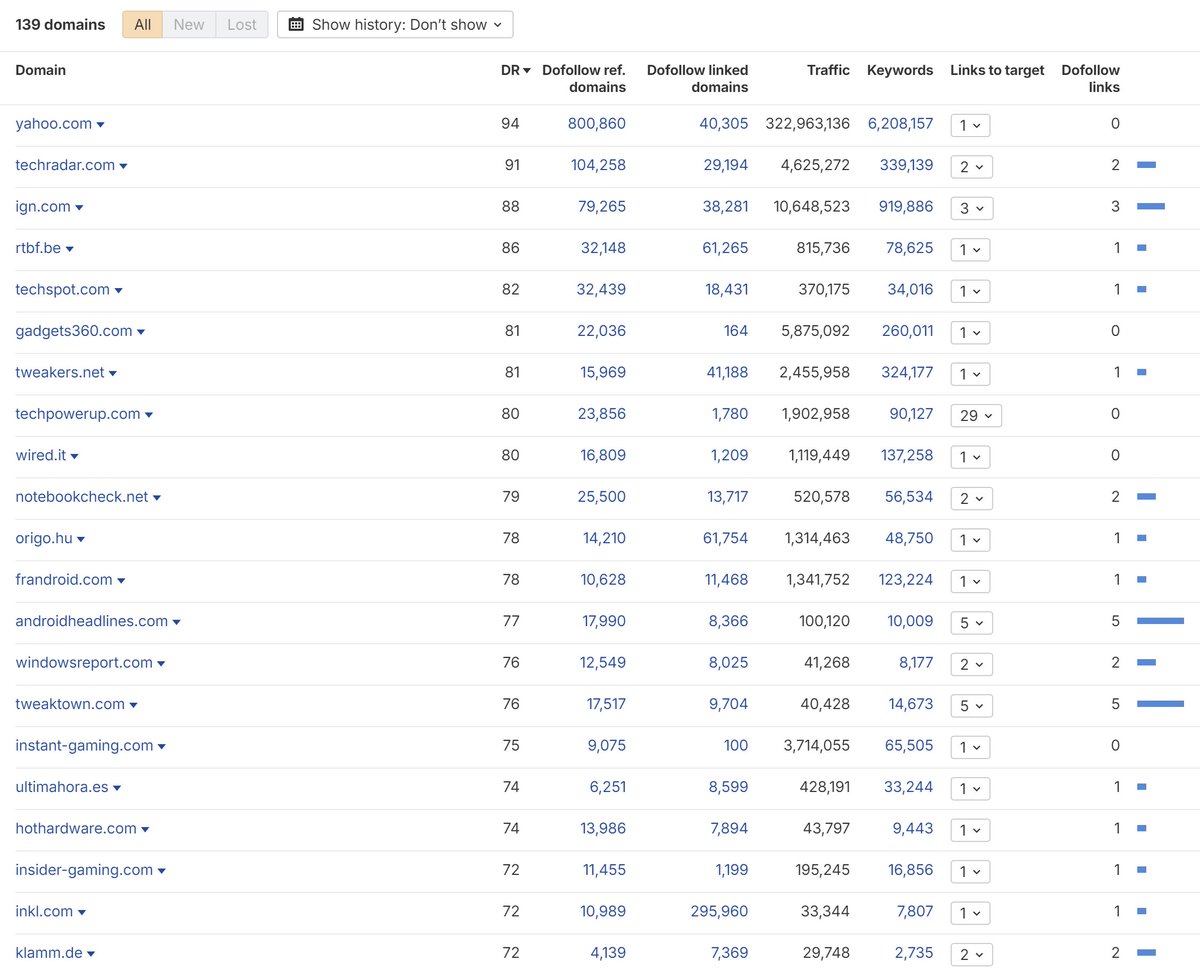1200x969 pixels.
Task: Open yahoo.com's 800,860 dofollow ref. domains
Action: pos(597,124)
